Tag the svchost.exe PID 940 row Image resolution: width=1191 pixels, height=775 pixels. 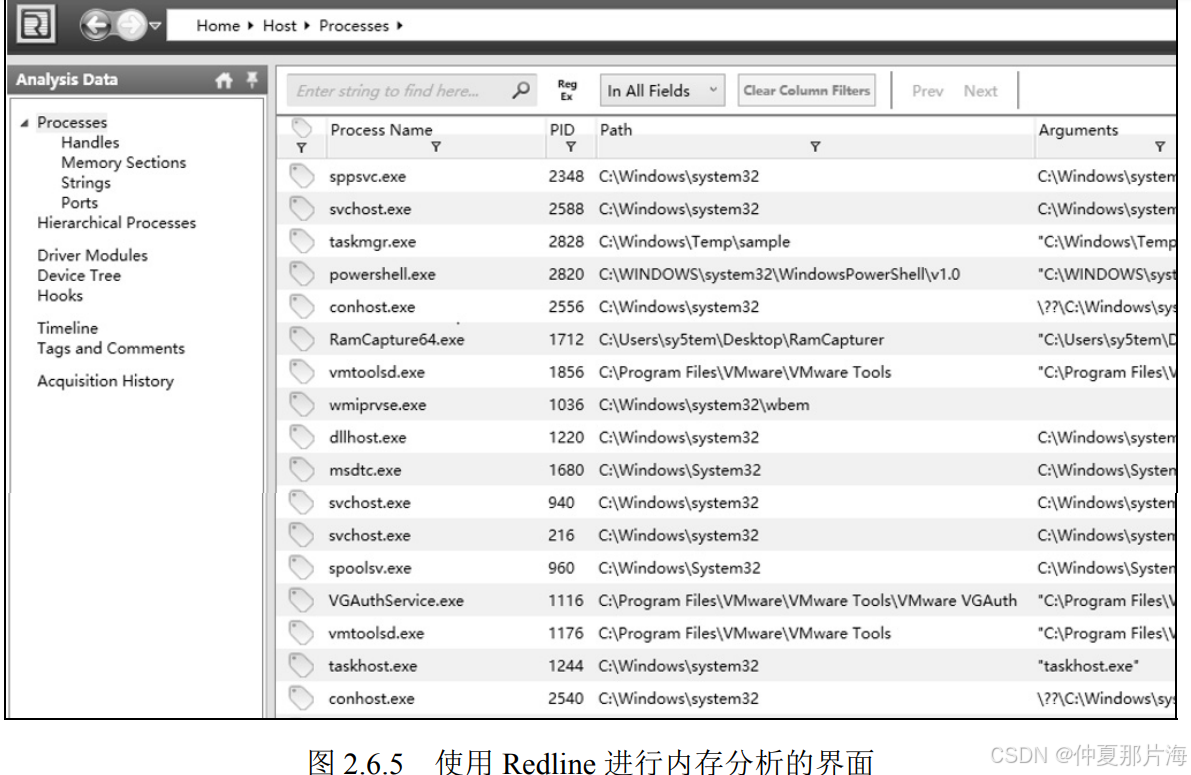[x=302, y=503]
